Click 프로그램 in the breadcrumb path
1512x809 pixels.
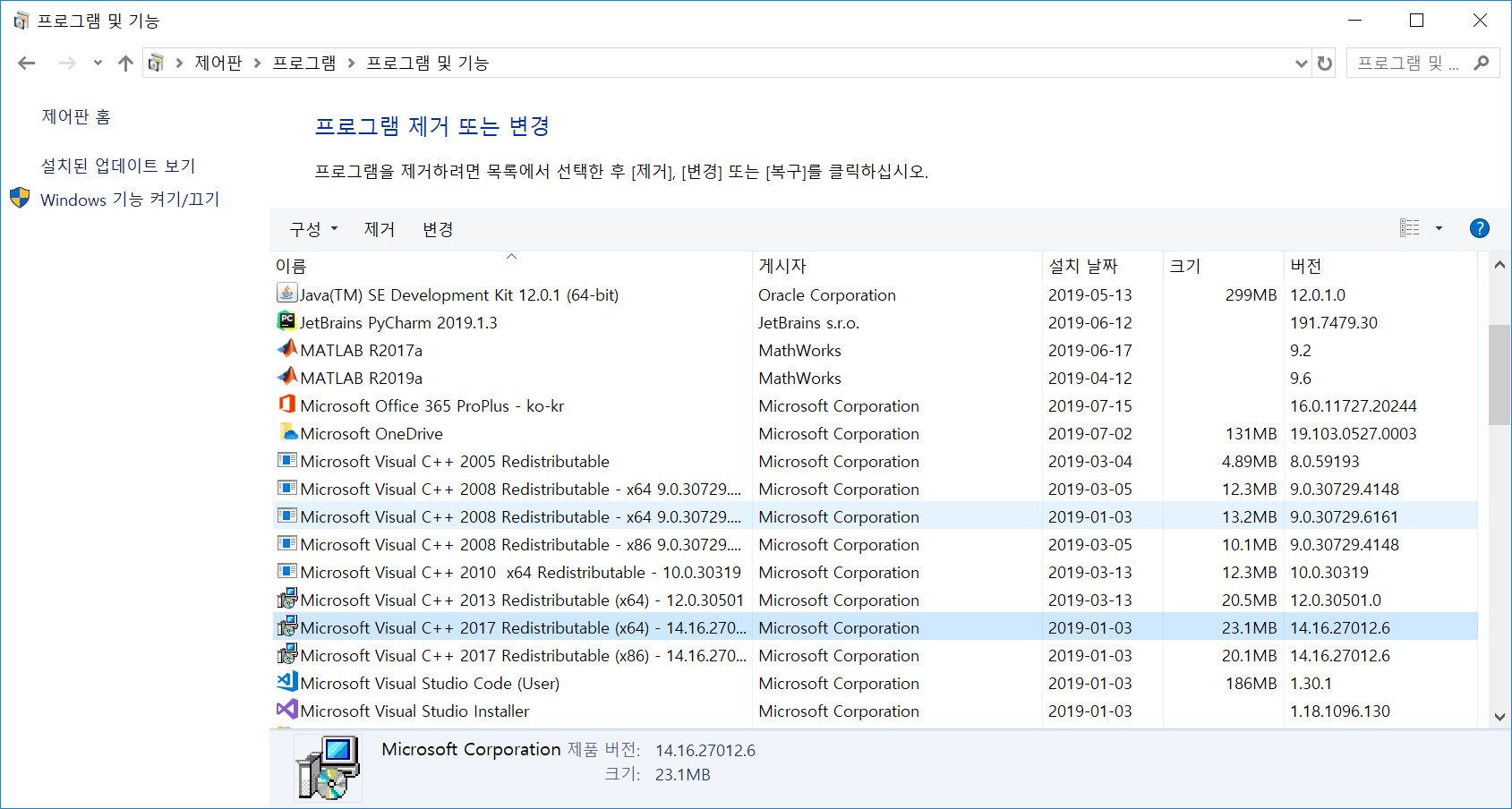304,63
